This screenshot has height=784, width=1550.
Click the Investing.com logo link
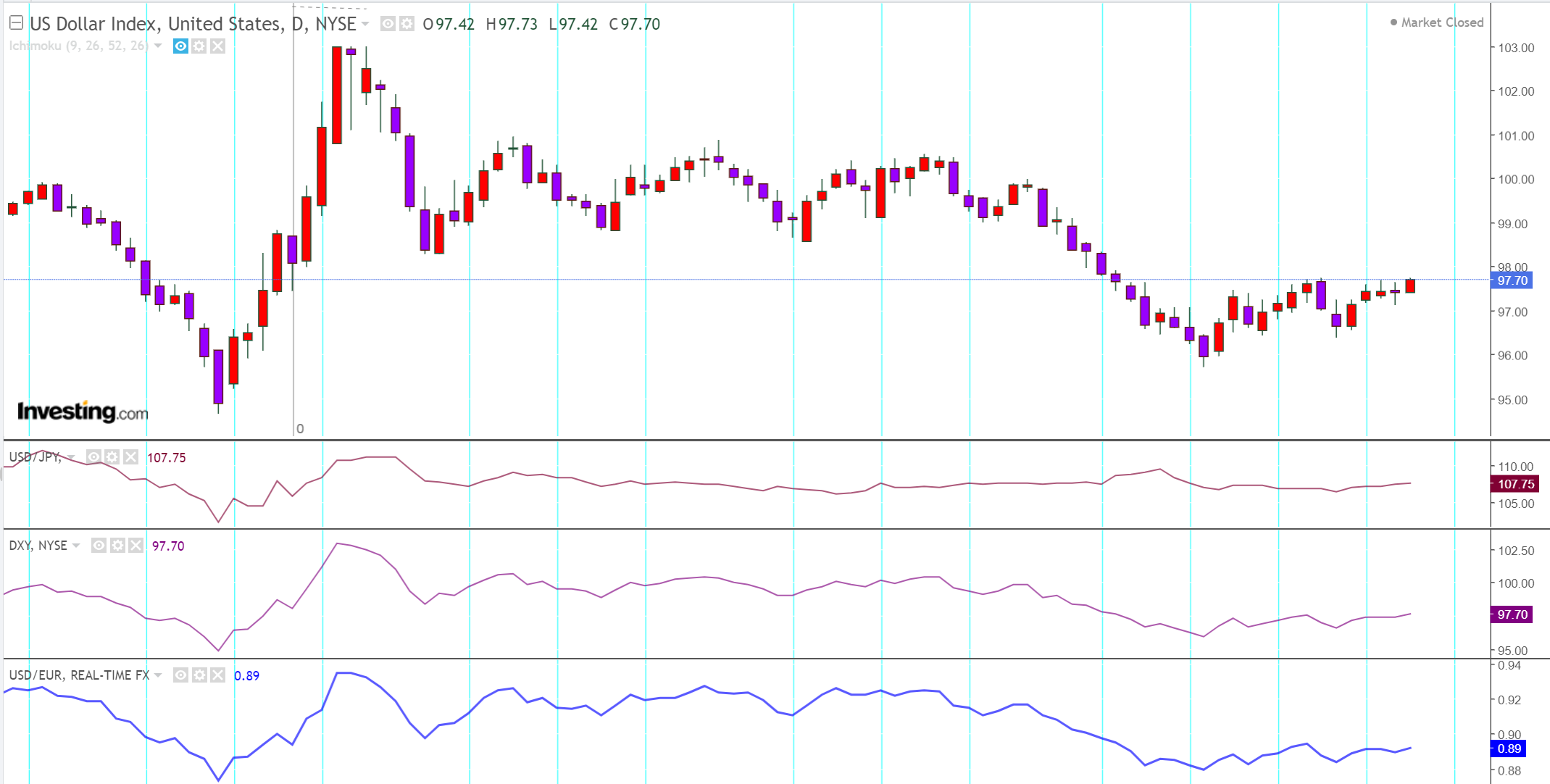point(83,412)
